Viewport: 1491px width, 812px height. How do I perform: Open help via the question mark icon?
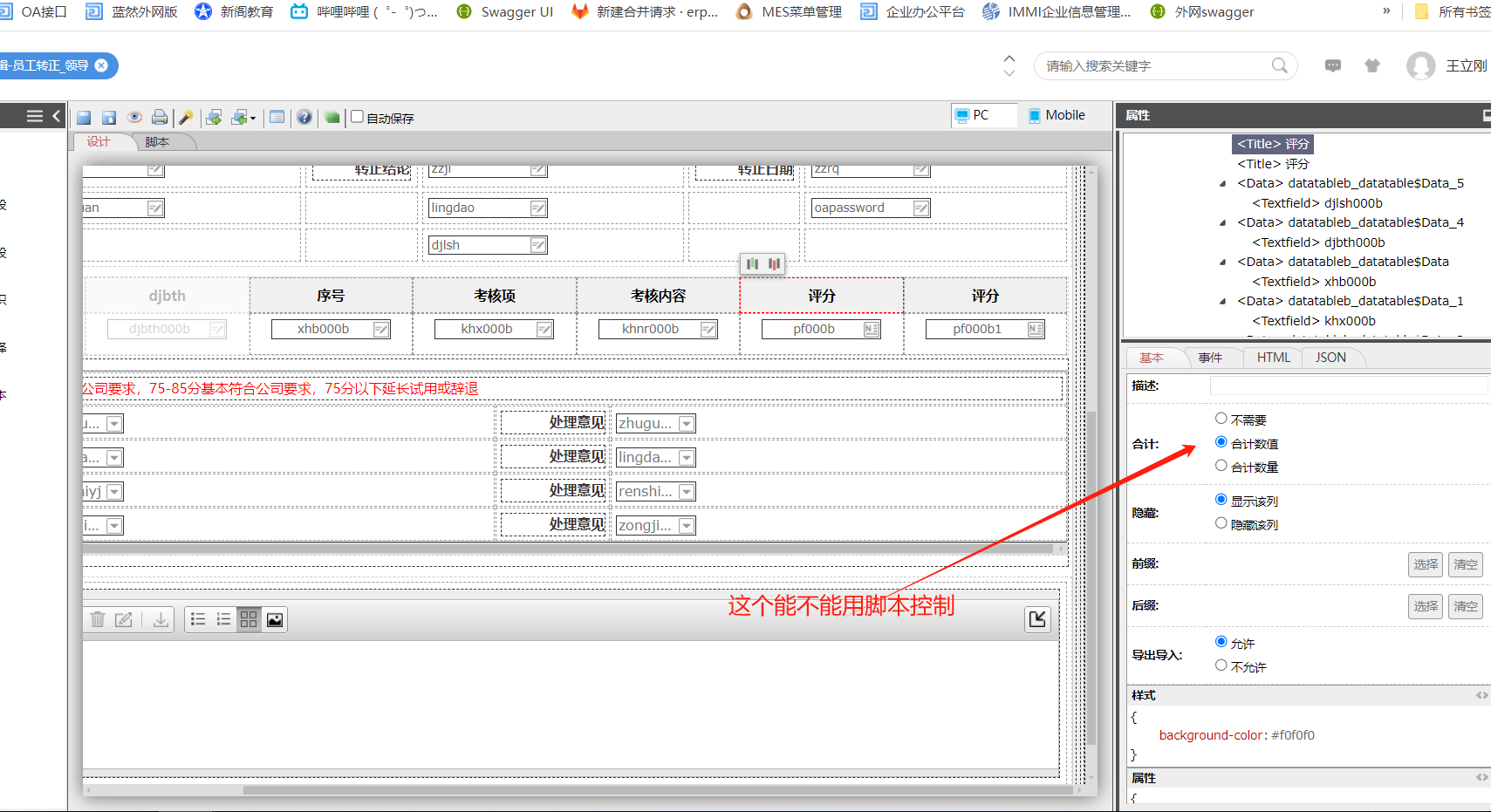pos(304,118)
